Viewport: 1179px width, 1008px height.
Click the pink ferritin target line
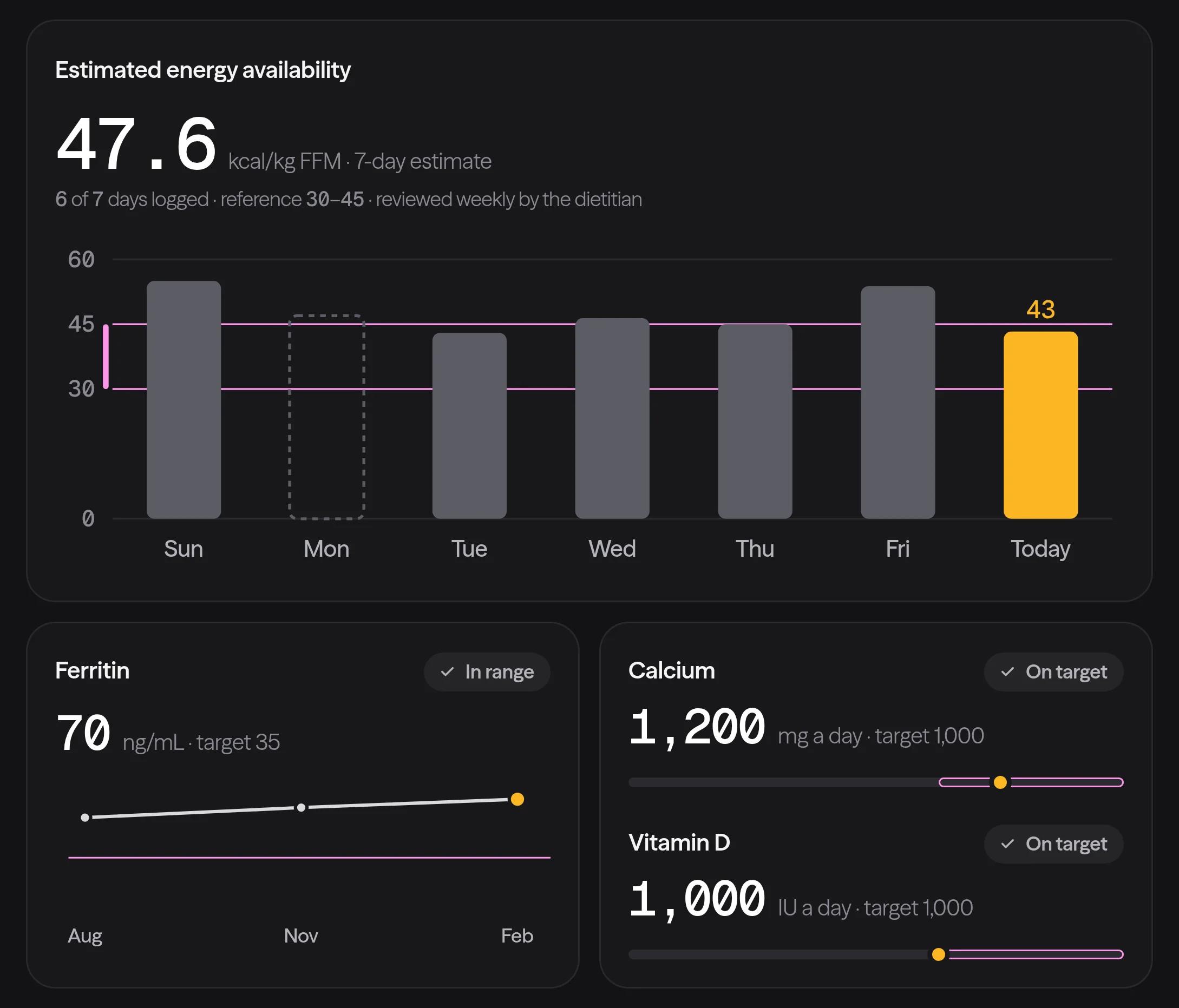pyautogui.click(x=310, y=857)
